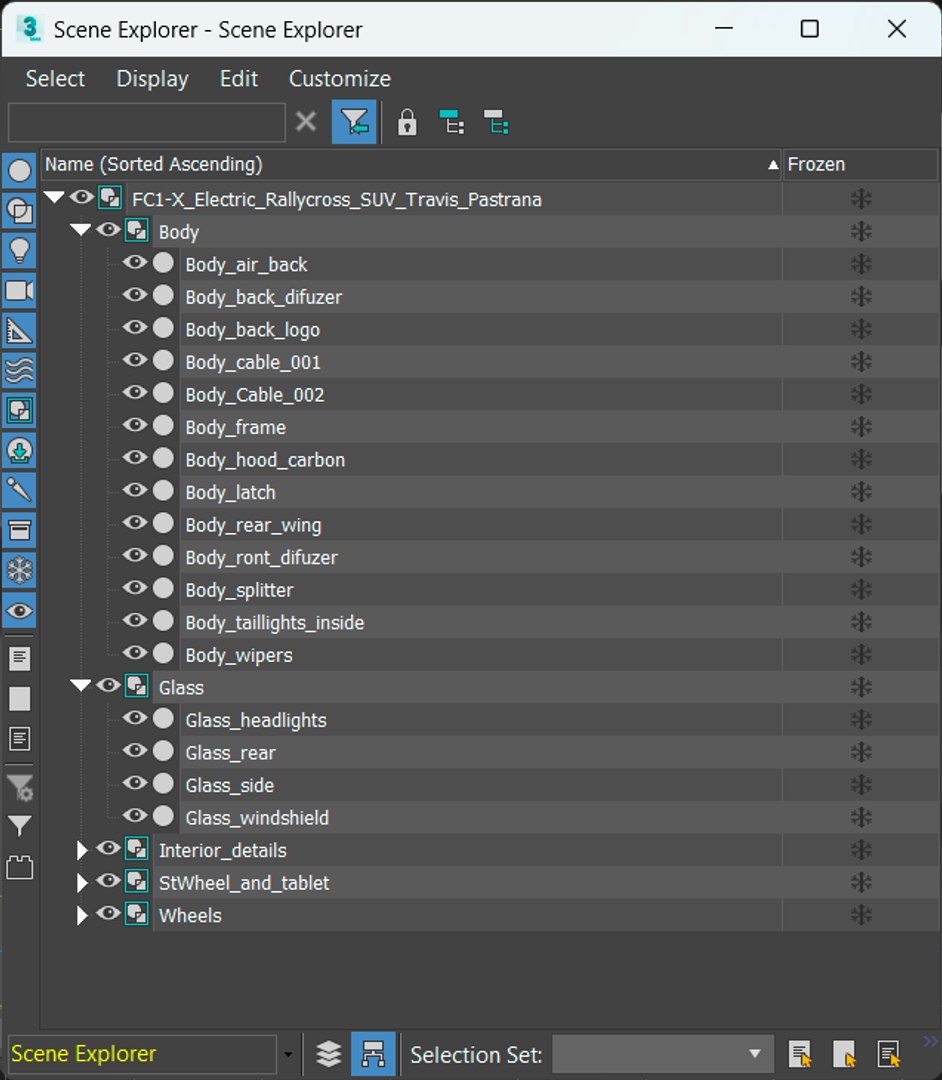Collapse the Glass group
Image resolution: width=942 pixels, height=1080 pixels.
[x=81, y=686]
